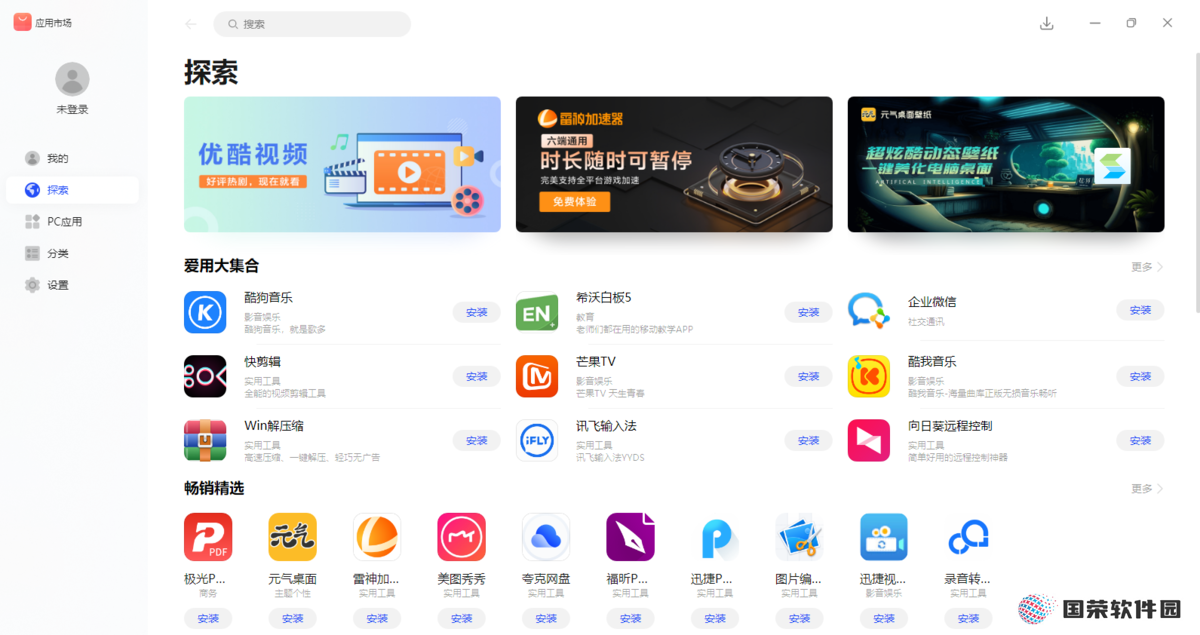Viewport: 1200px width, 635px height.
Task: Open the 迅捷P… blue P icon
Action: point(715,537)
